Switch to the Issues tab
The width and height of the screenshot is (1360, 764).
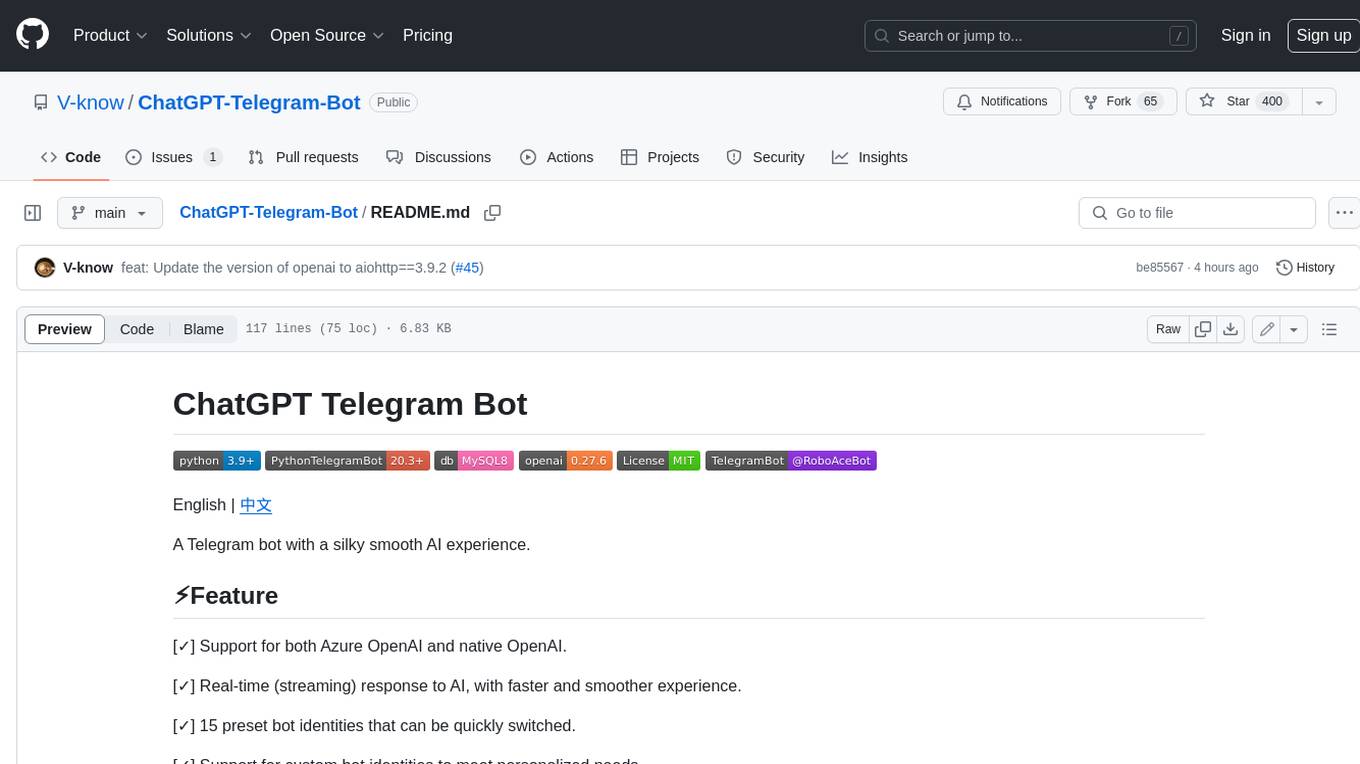coord(173,157)
